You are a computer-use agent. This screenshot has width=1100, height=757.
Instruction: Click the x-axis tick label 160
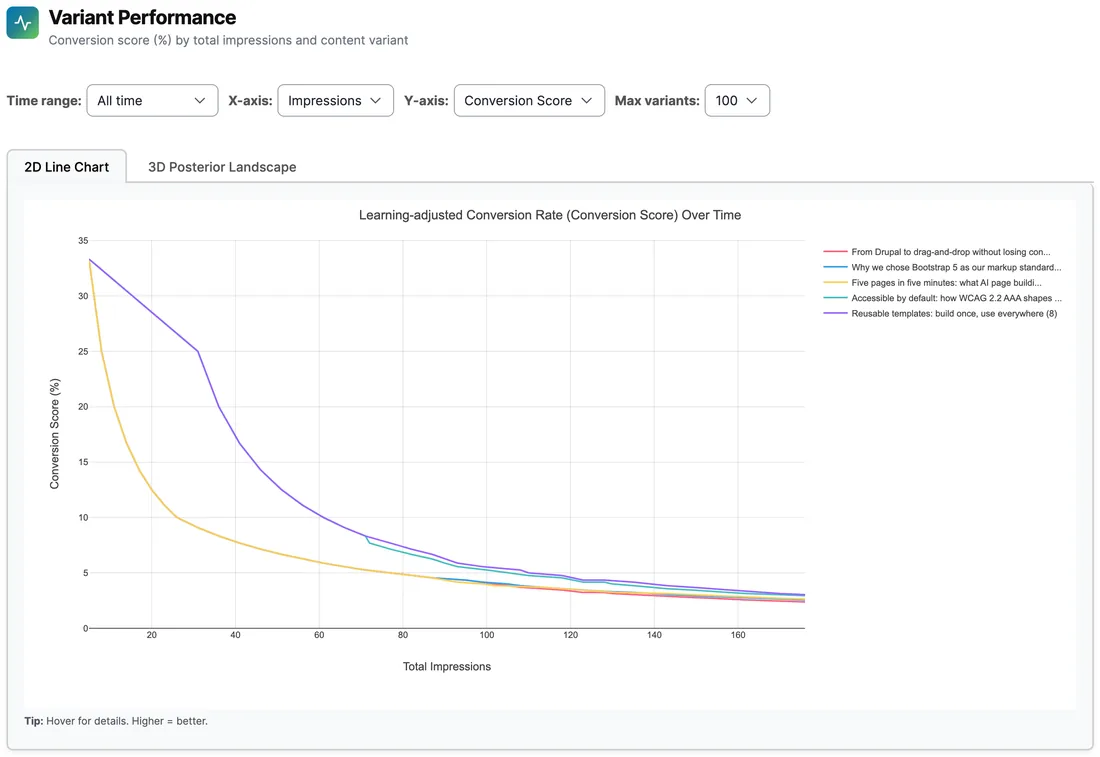738,635
